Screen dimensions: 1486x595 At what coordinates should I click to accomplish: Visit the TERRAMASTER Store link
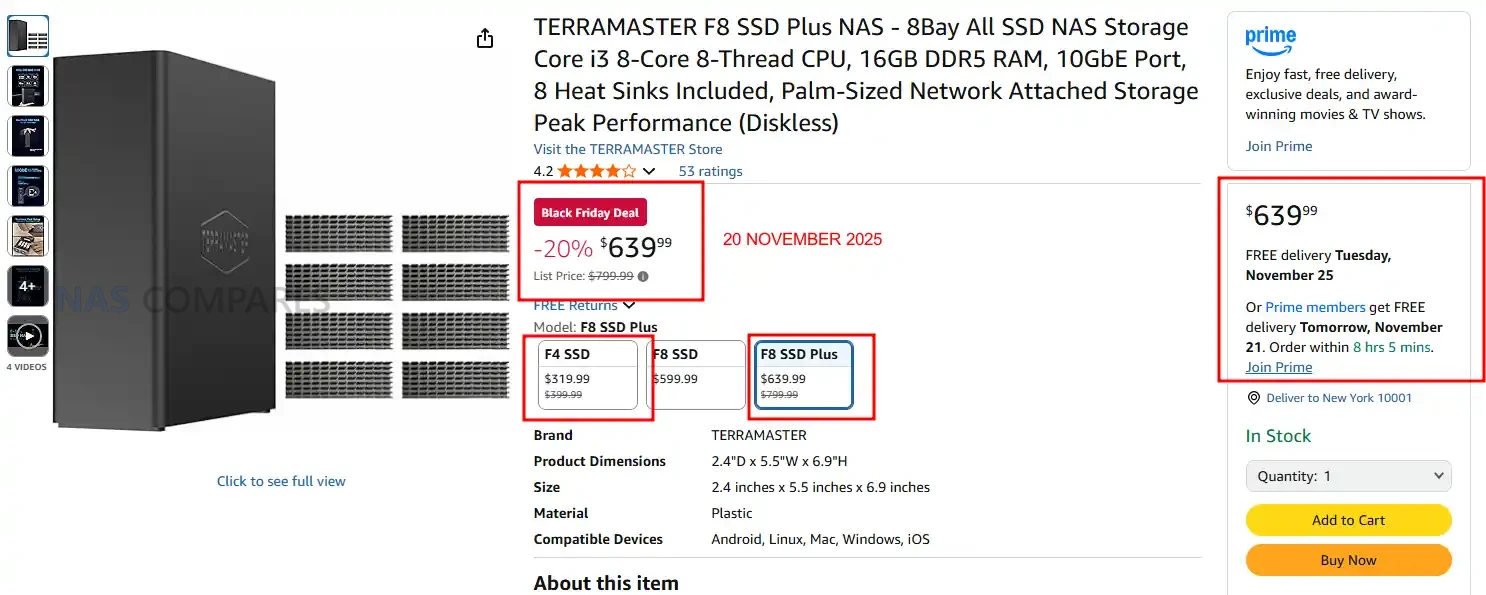(627, 149)
